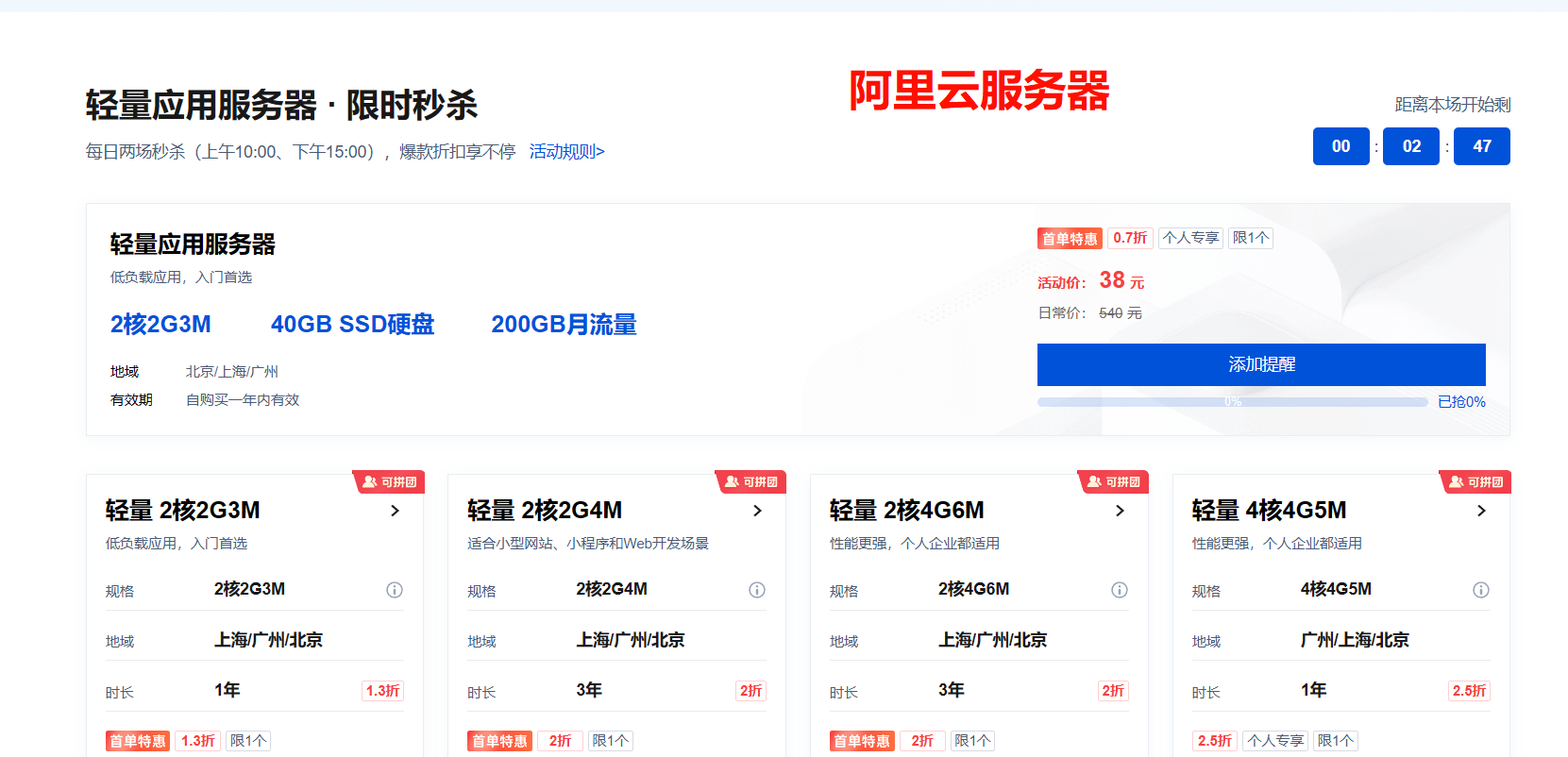This screenshot has height=757, width=1568.
Task: Click the 1.3折 tag beside 时长 1年
Action: pyautogui.click(x=382, y=691)
